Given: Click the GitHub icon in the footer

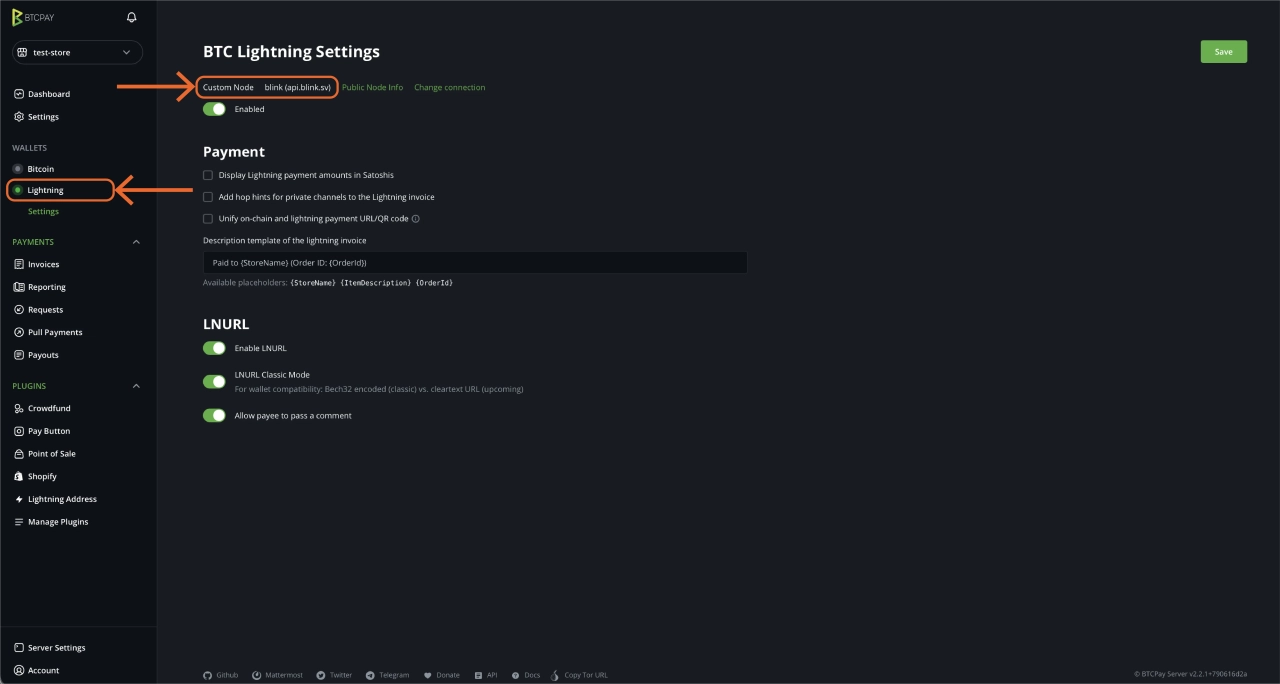Looking at the screenshot, I should 207,675.
